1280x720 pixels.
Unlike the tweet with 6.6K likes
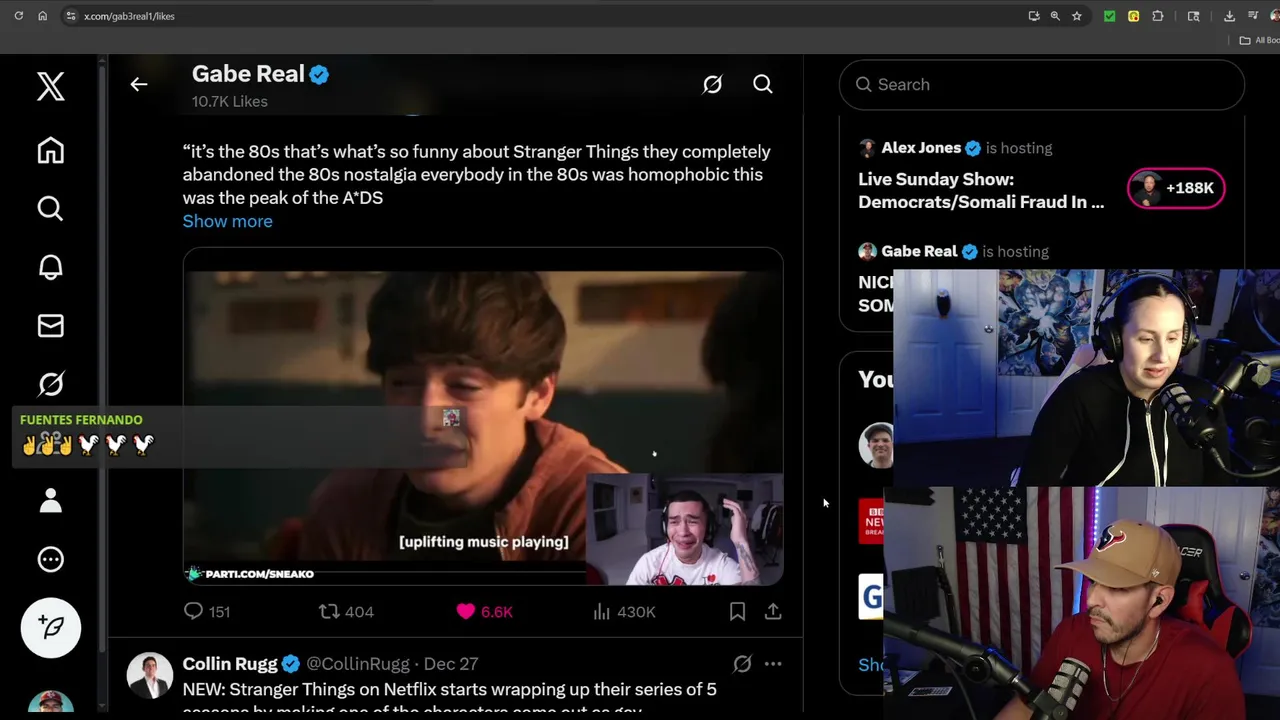(x=484, y=611)
